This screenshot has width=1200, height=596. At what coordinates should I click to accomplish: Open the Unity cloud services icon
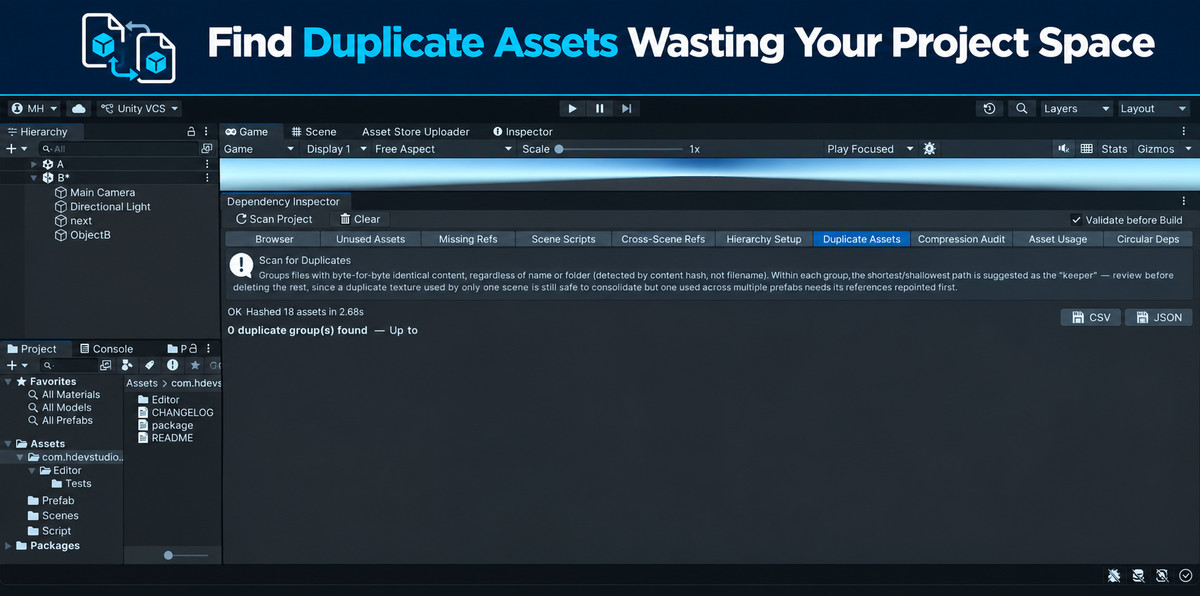(x=79, y=108)
